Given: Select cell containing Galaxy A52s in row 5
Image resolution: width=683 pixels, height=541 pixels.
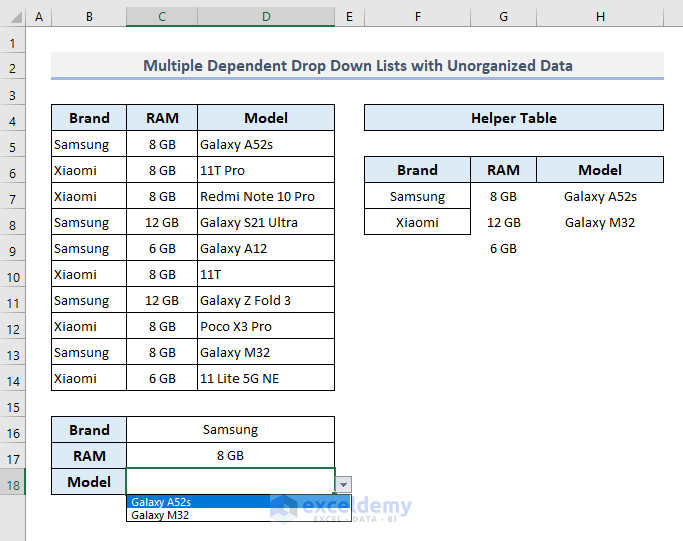Looking at the screenshot, I should coord(266,144).
